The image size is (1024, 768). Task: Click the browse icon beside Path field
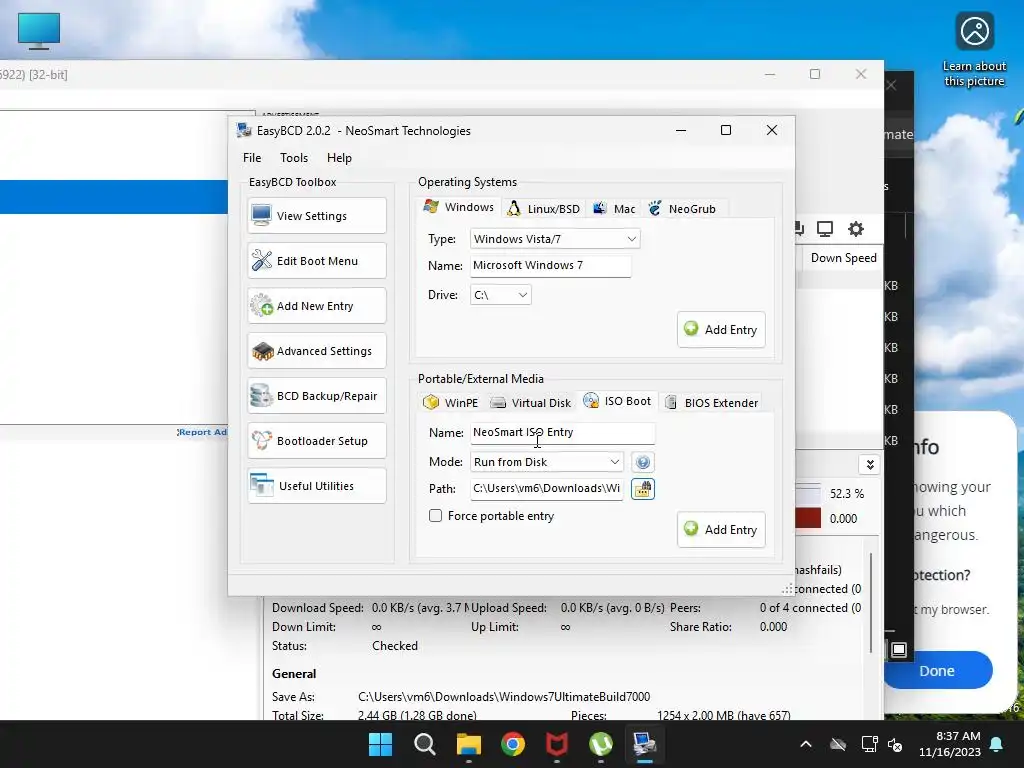pos(643,488)
